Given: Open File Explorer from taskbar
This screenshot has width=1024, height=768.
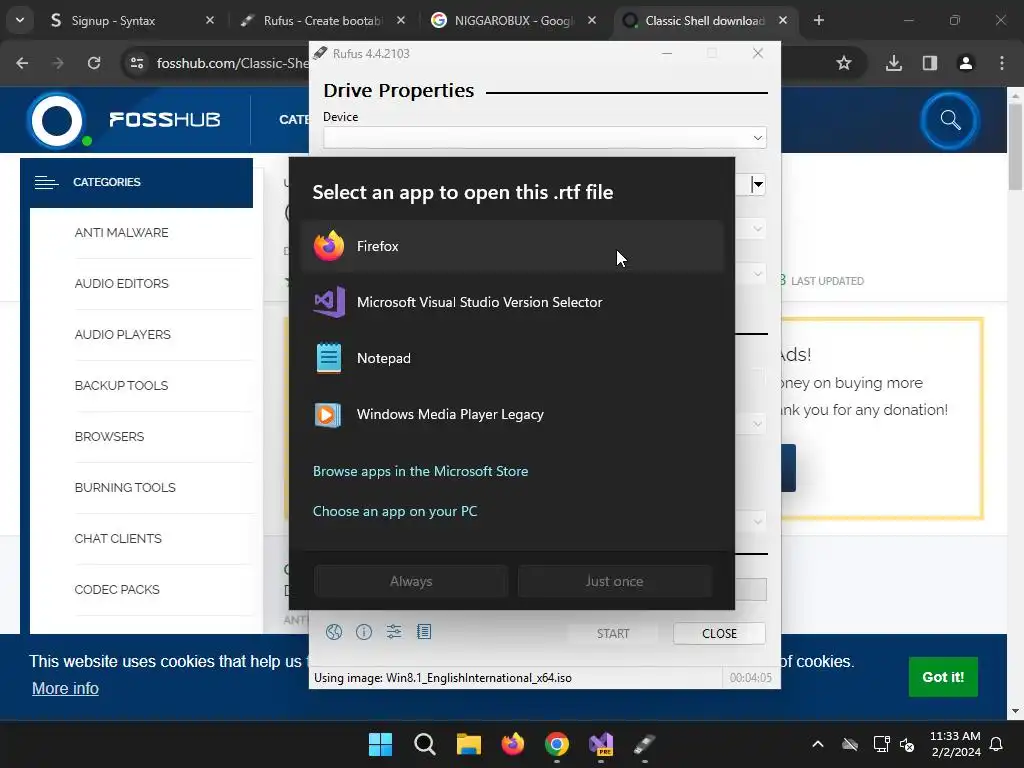Looking at the screenshot, I should [469, 744].
